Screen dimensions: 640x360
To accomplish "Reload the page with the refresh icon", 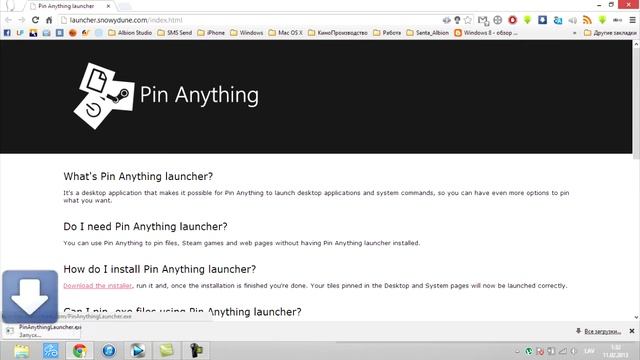I will tap(36, 20).
